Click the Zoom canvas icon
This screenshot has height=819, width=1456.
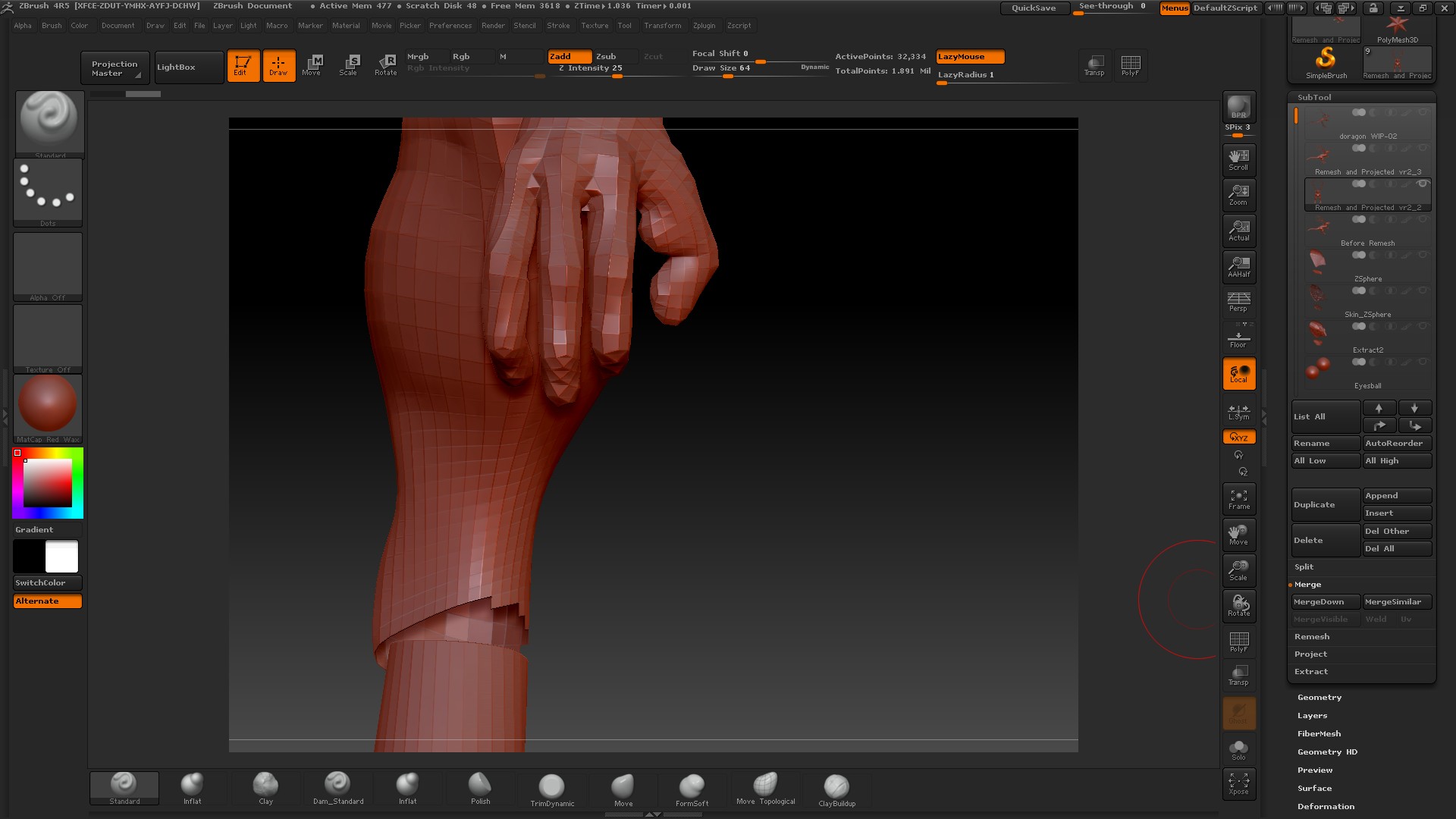1238,195
